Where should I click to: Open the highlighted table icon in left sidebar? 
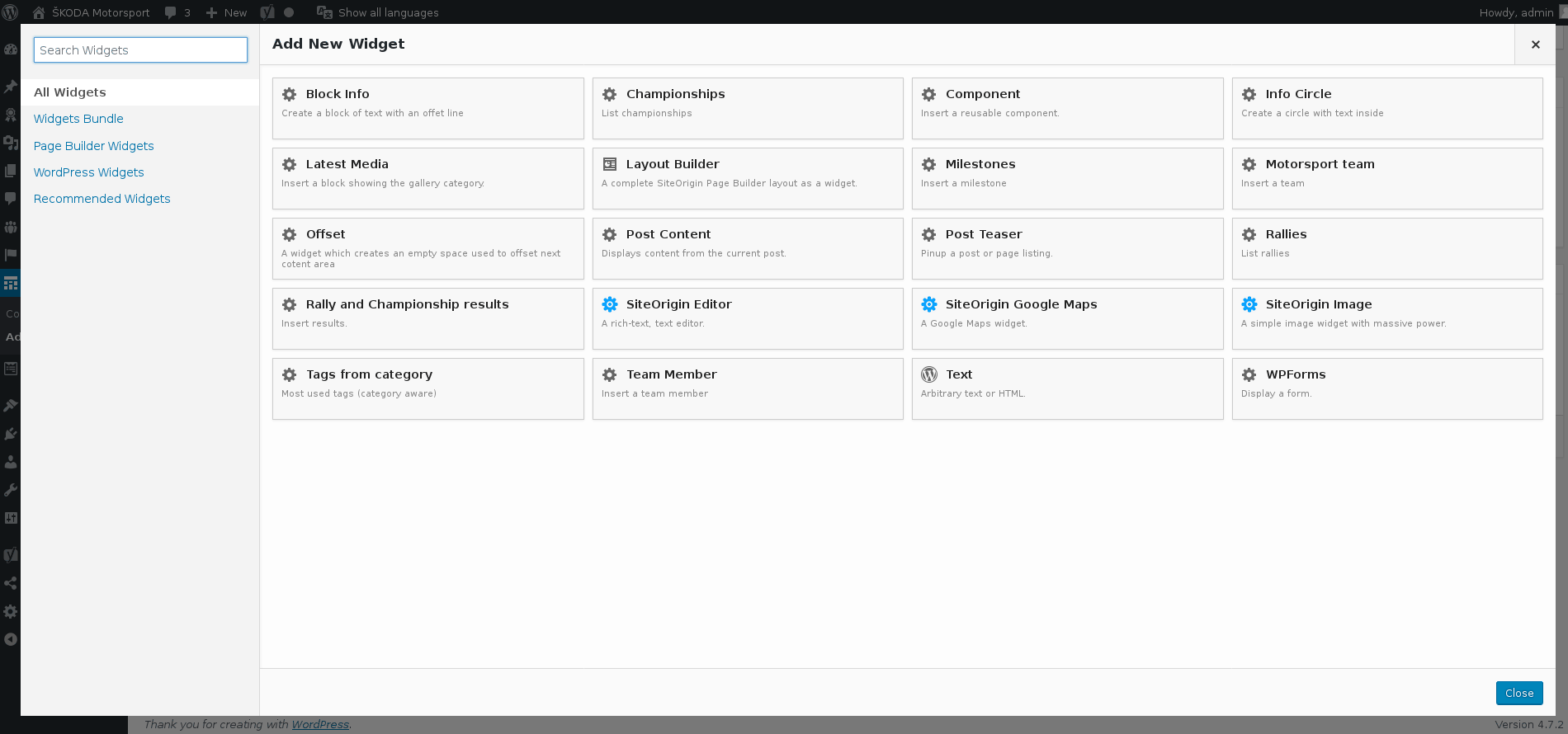pos(11,283)
